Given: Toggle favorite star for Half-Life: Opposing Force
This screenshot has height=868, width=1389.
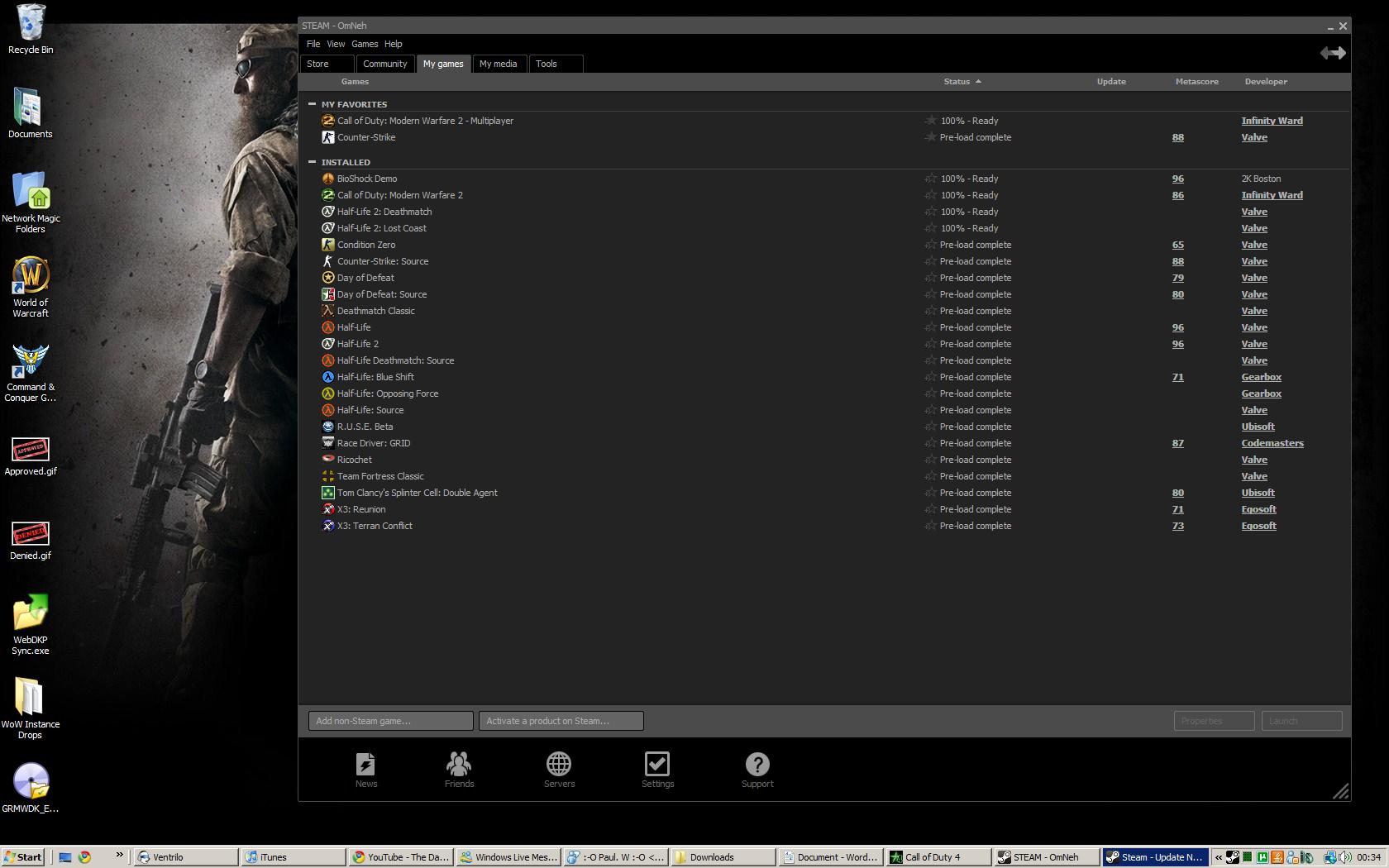Looking at the screenshot, I should click(930, 393).
